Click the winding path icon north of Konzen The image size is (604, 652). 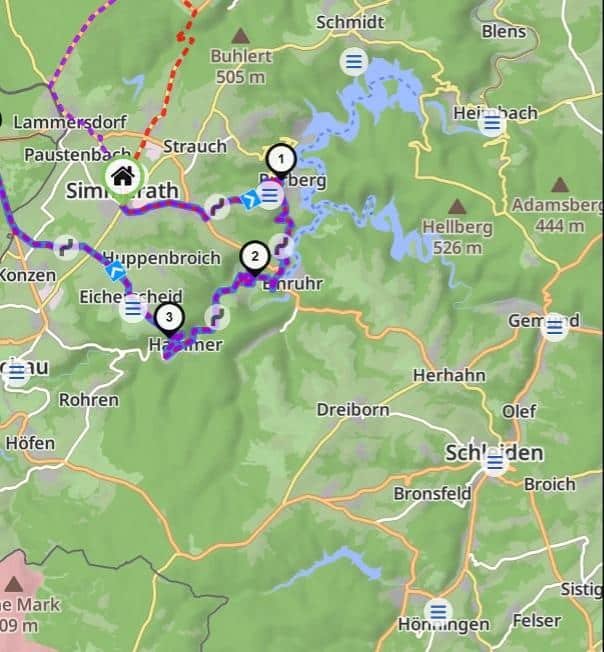(x=67, y=247)
